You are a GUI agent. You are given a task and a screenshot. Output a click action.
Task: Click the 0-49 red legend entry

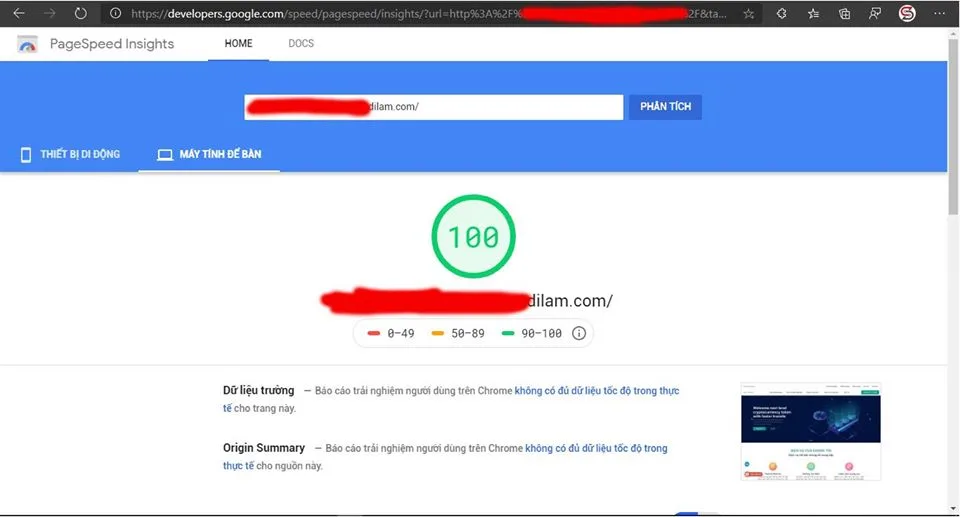tap(391, 333)
